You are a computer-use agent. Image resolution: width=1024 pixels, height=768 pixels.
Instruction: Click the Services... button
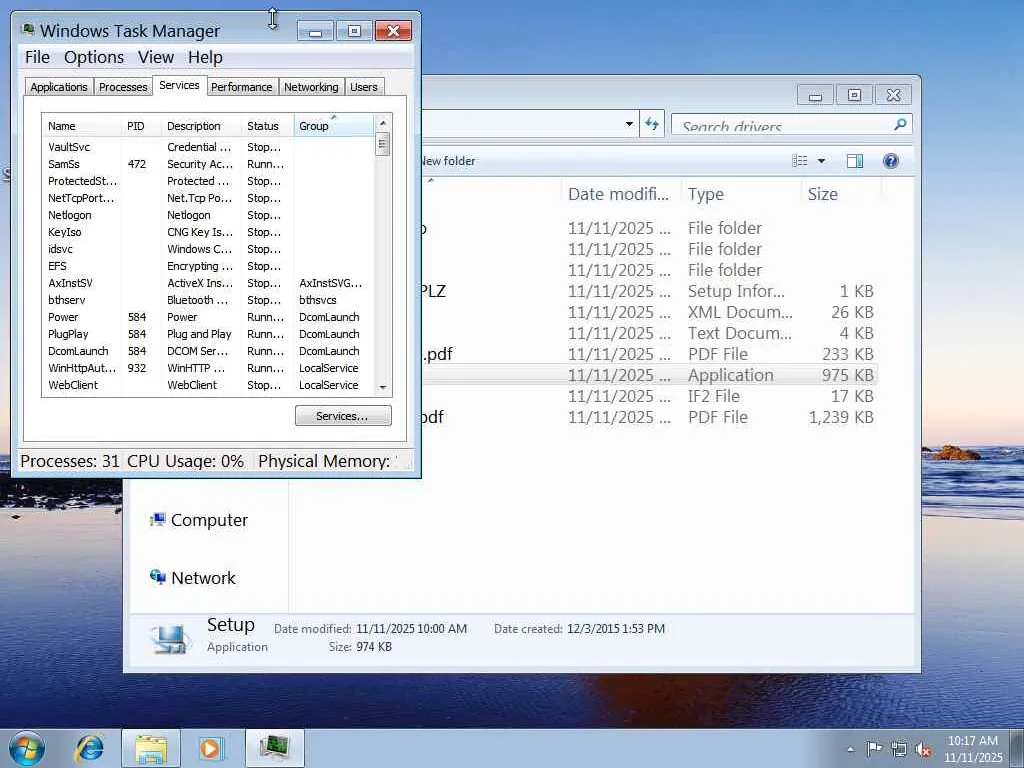pos(343,416)
